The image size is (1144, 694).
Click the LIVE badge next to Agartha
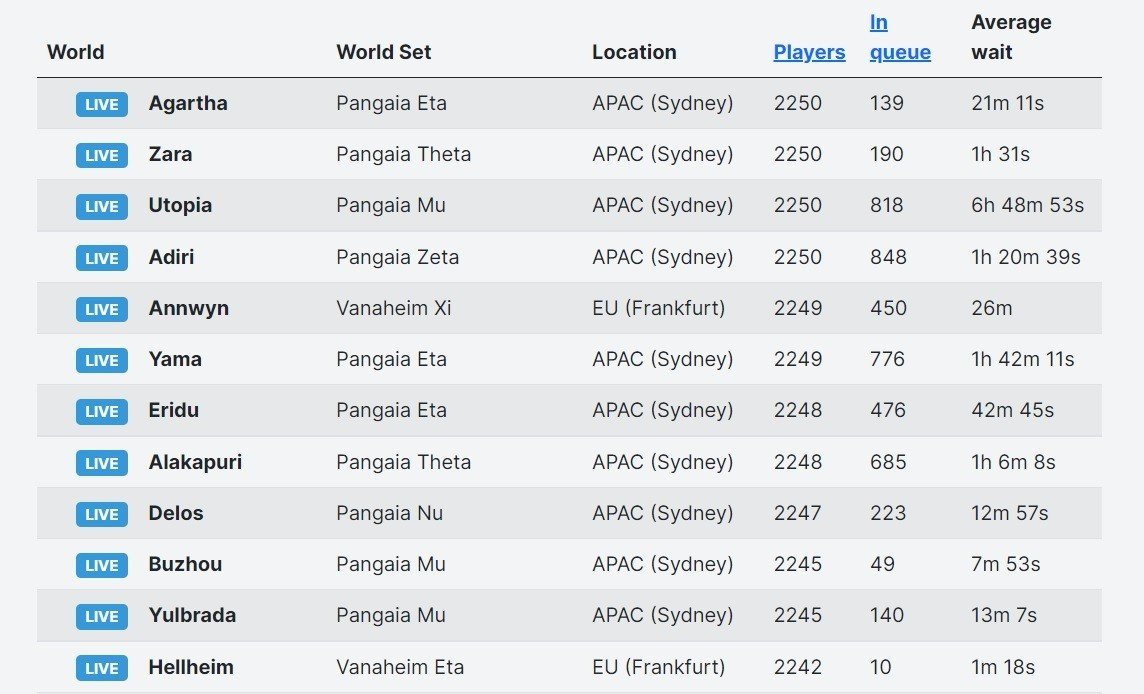[102, 104]
